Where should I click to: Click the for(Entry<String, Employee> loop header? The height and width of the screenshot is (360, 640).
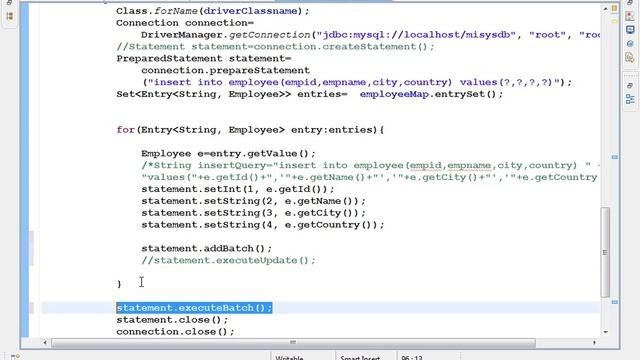coord(250,130)
